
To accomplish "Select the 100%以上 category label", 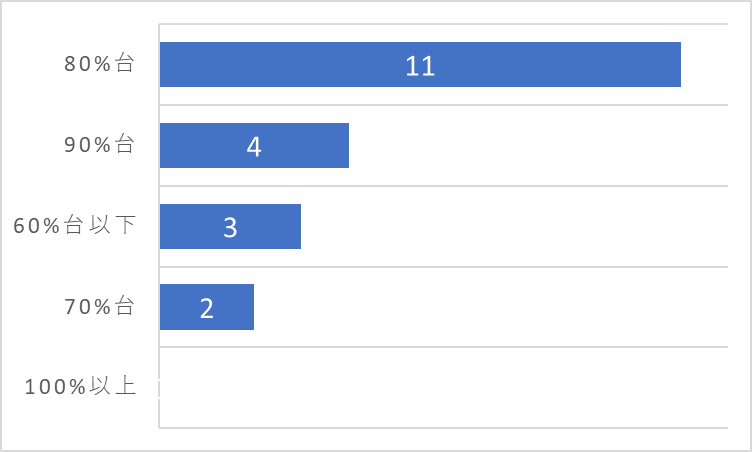I will [x=81, y=386].
